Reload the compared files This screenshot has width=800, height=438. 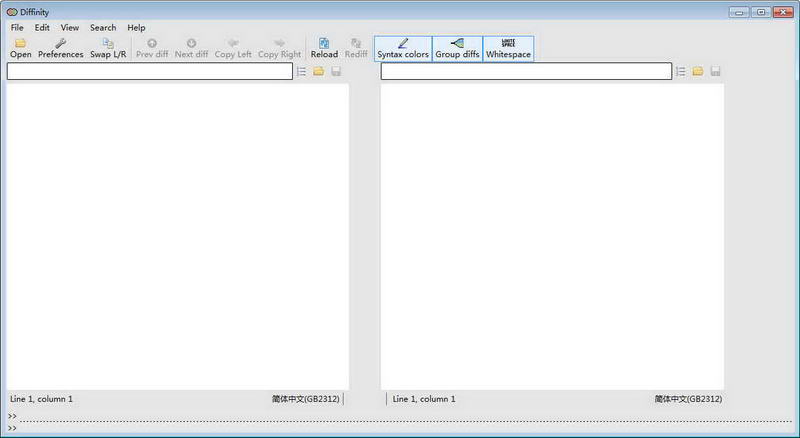(324, 48)
